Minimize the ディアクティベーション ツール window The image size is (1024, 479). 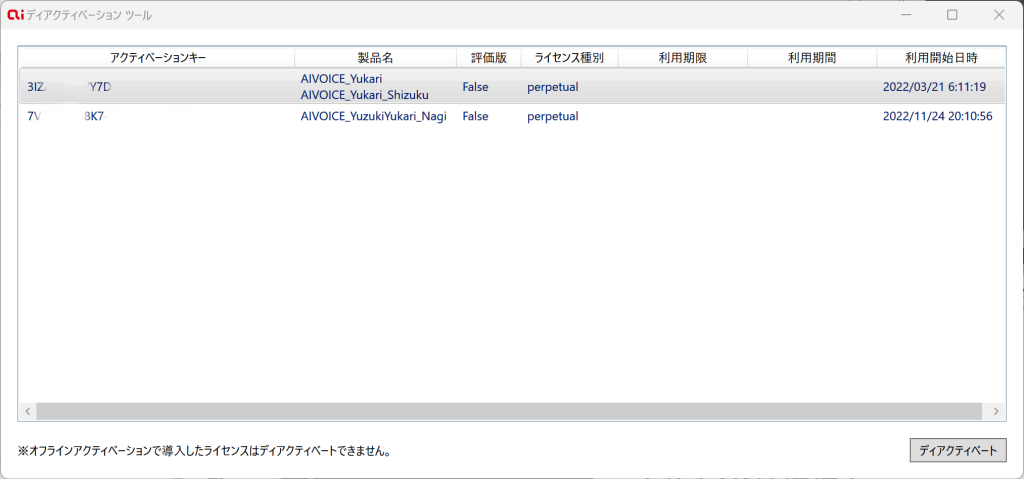tap(906, 14)
